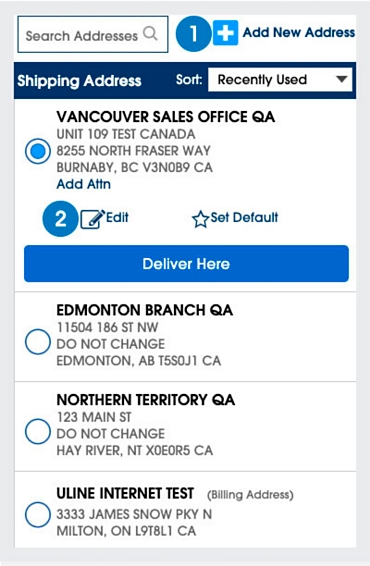Click the Uline Internet Test address name
Screen dimensions: 370x566
point(125,493)
